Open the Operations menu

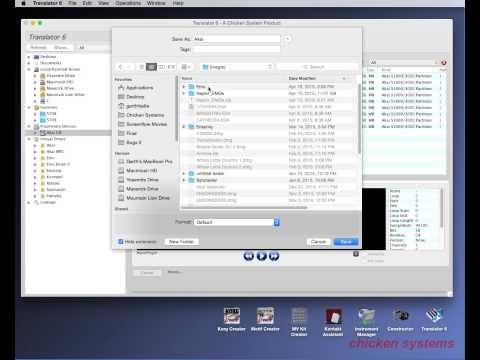click(128, 3)
